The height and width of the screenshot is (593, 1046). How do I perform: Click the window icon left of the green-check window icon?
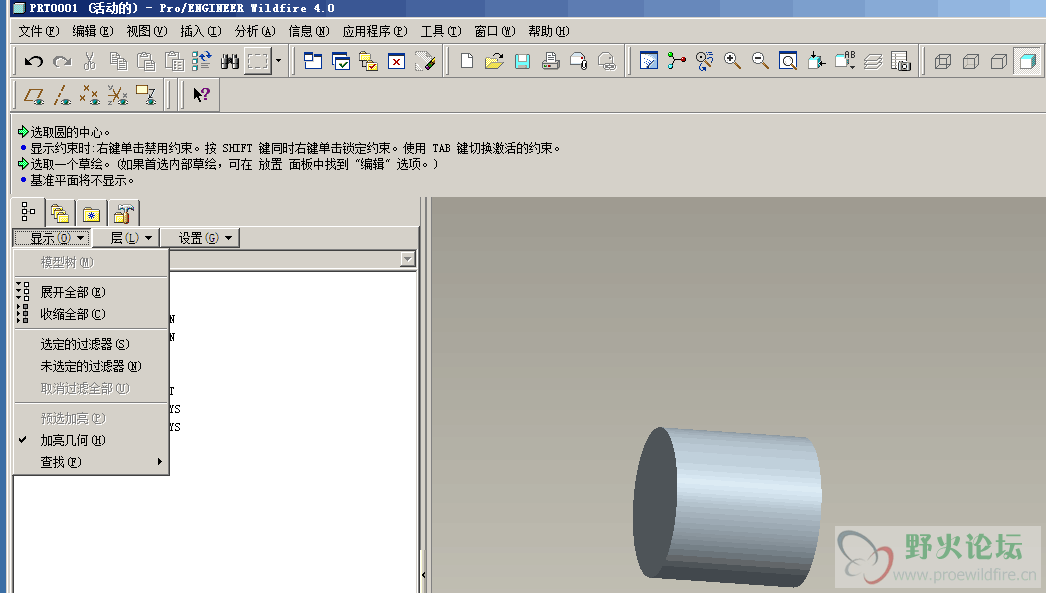point(313,62)
